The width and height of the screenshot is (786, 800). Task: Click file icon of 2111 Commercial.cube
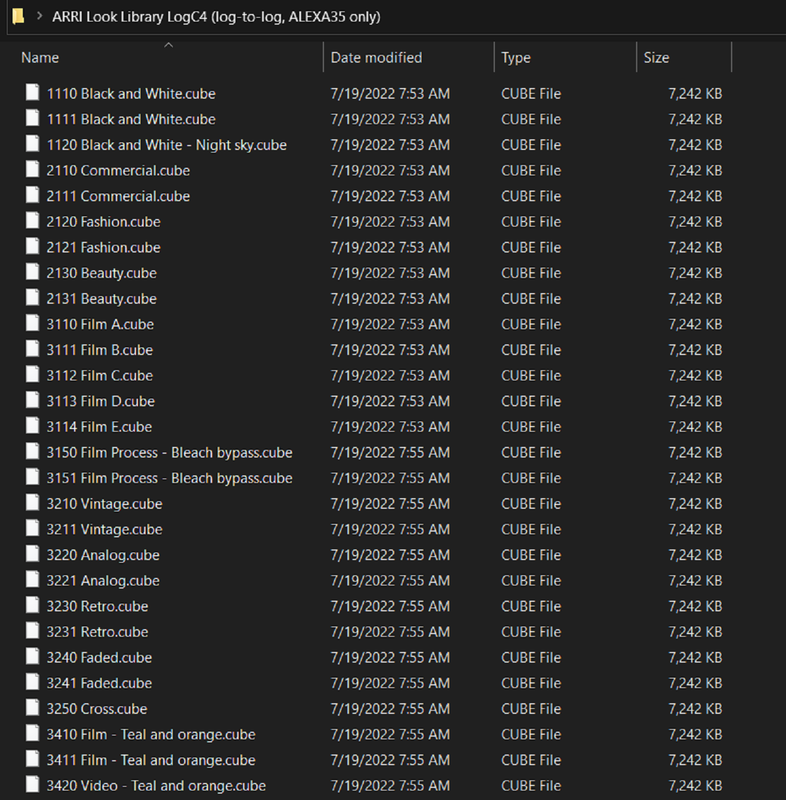[x=33, y=195]
